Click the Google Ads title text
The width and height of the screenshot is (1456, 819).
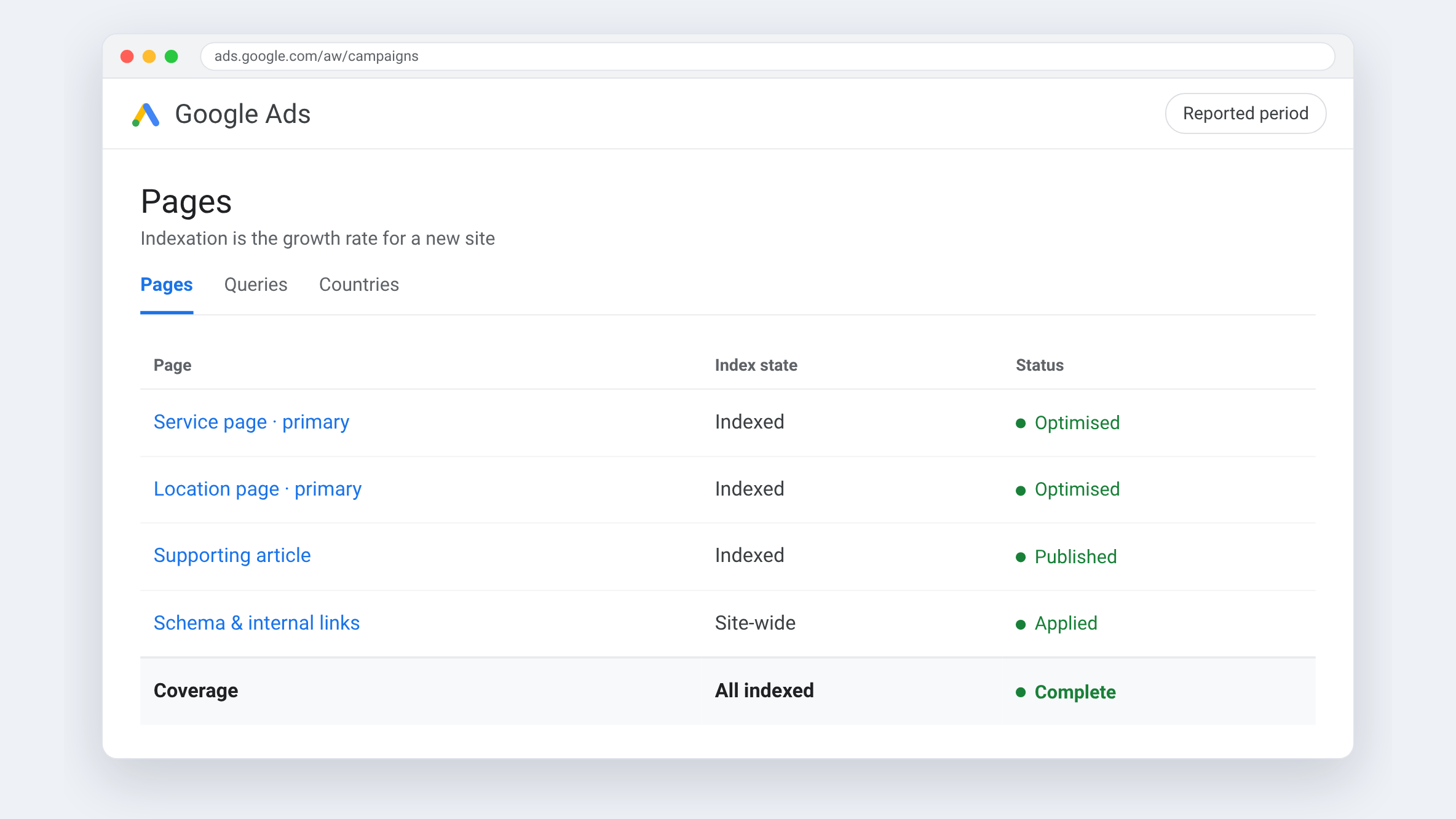tap(243, 114)
